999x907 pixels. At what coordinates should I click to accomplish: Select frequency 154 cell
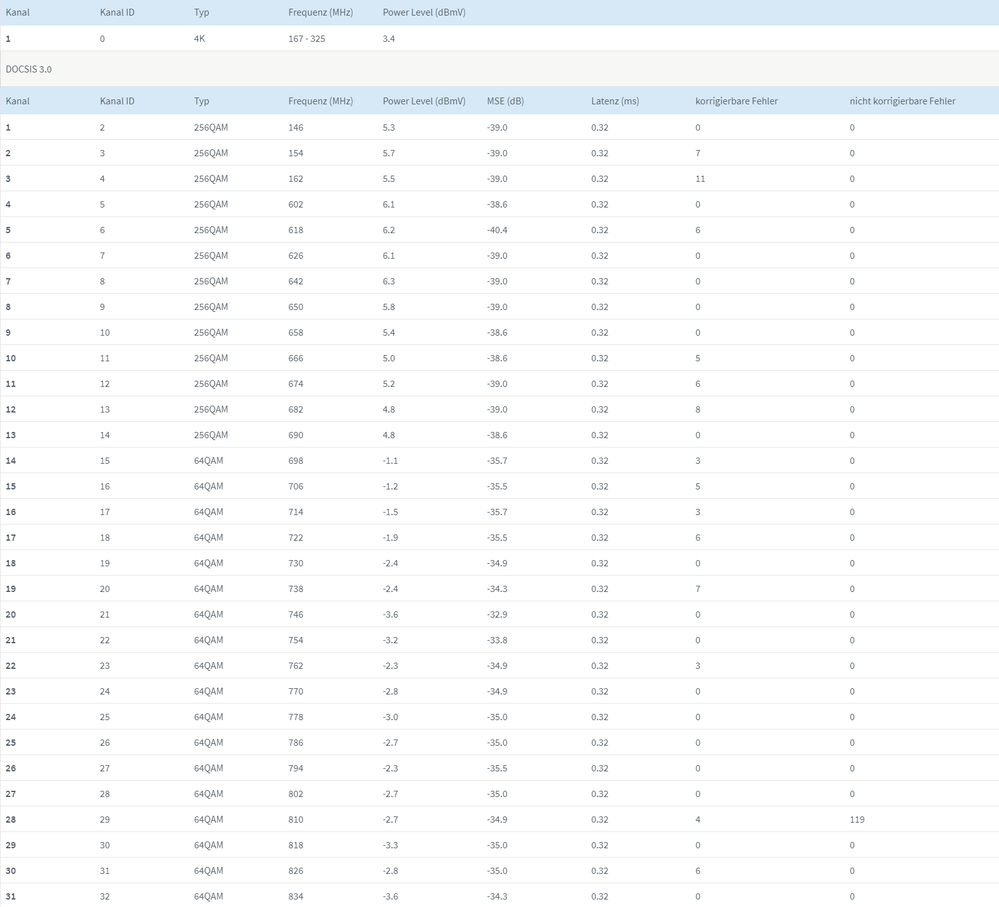click(x=296, y=153)
